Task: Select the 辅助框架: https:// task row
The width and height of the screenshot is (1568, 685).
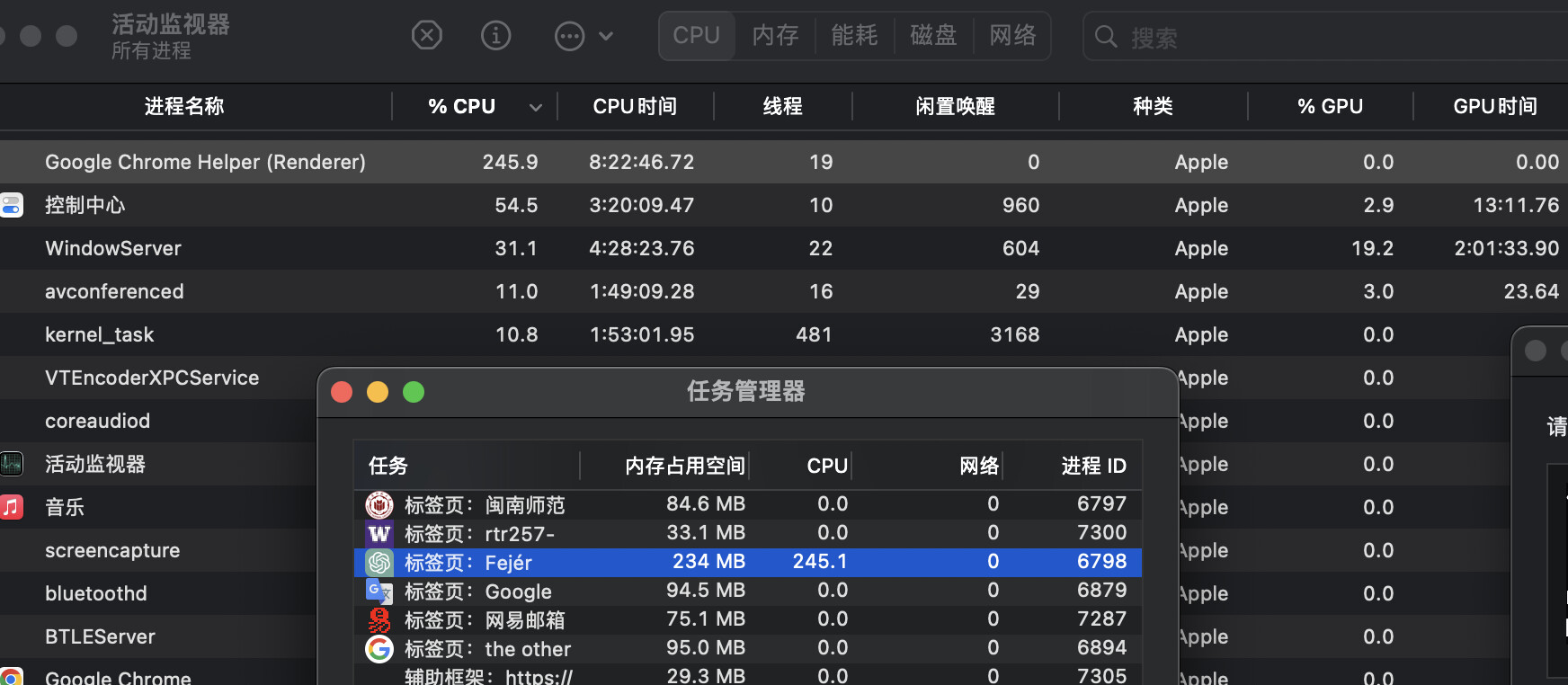Action: (x=748, y=675)
